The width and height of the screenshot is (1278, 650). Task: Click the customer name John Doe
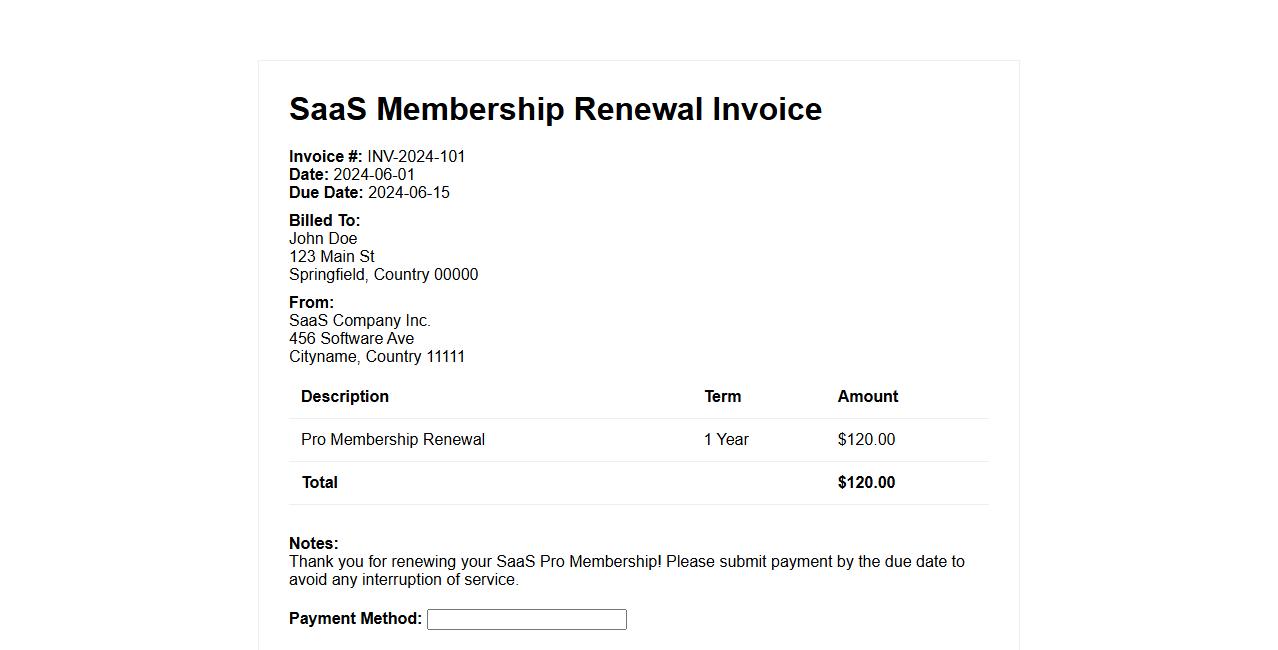point(323,238)
